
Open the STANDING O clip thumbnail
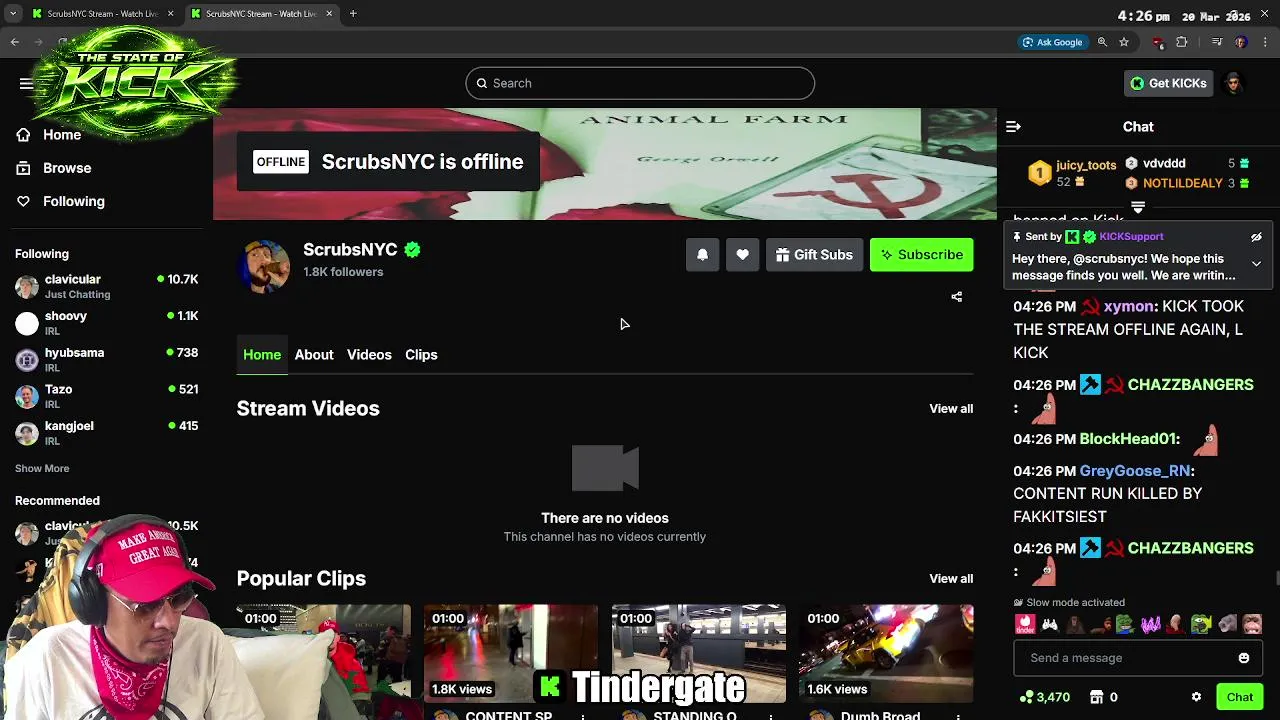click(x=699, y=654)
